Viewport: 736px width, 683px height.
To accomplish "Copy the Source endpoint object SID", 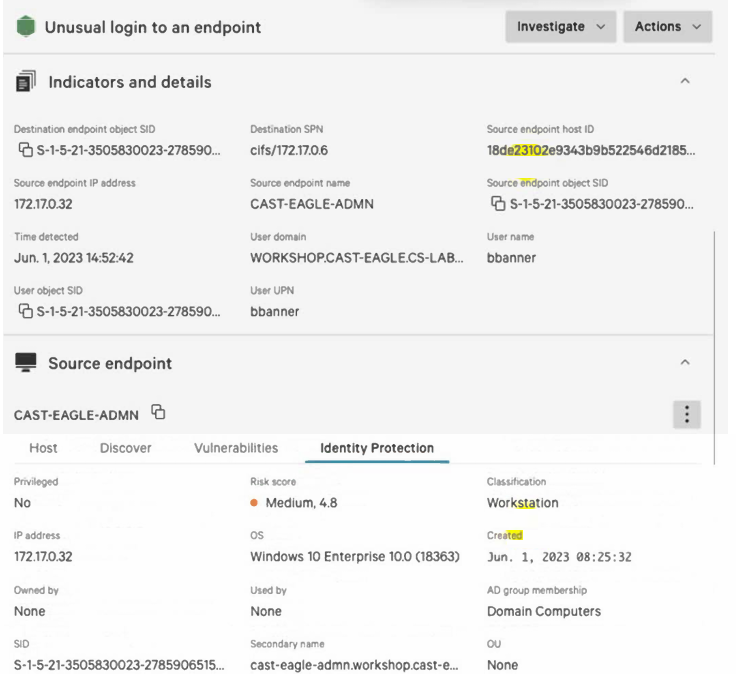I will tap(498, 204).
